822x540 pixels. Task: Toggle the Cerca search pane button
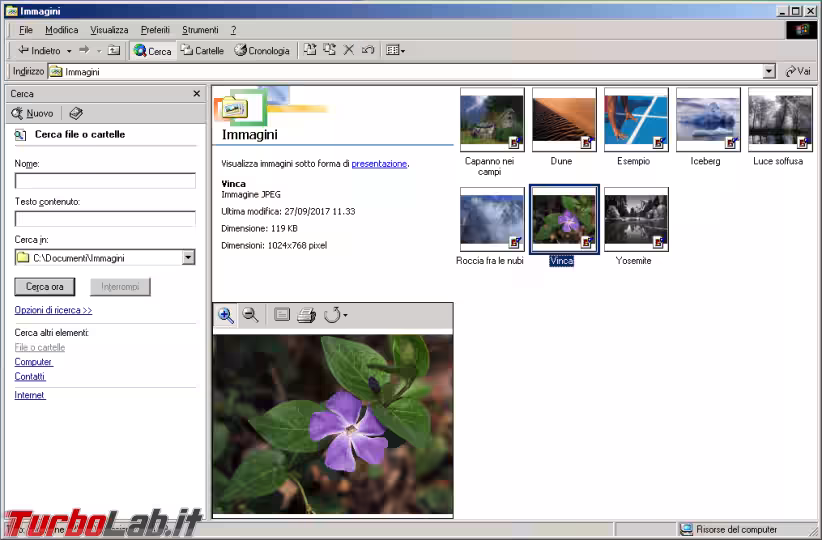pos(153,50)
